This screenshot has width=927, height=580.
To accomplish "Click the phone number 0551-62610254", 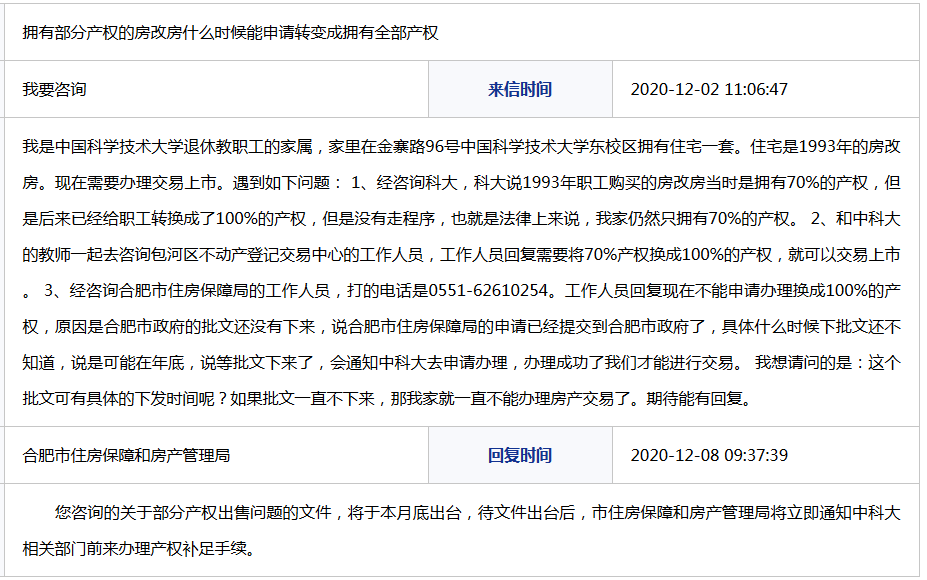I will pyautogui.click(x=490, y=291).
